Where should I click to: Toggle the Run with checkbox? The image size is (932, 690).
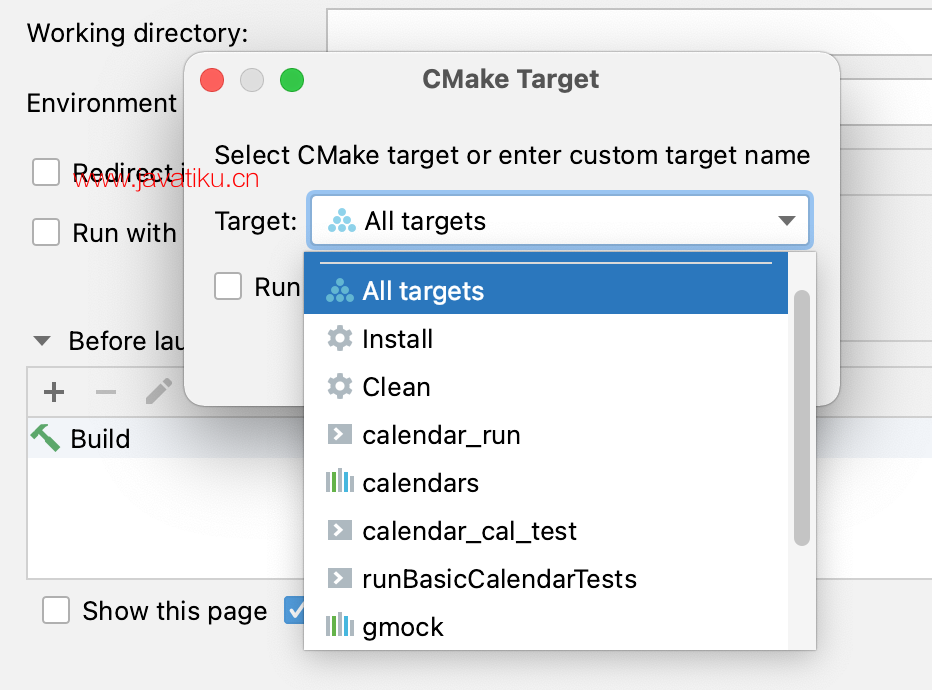coord(46,232)
